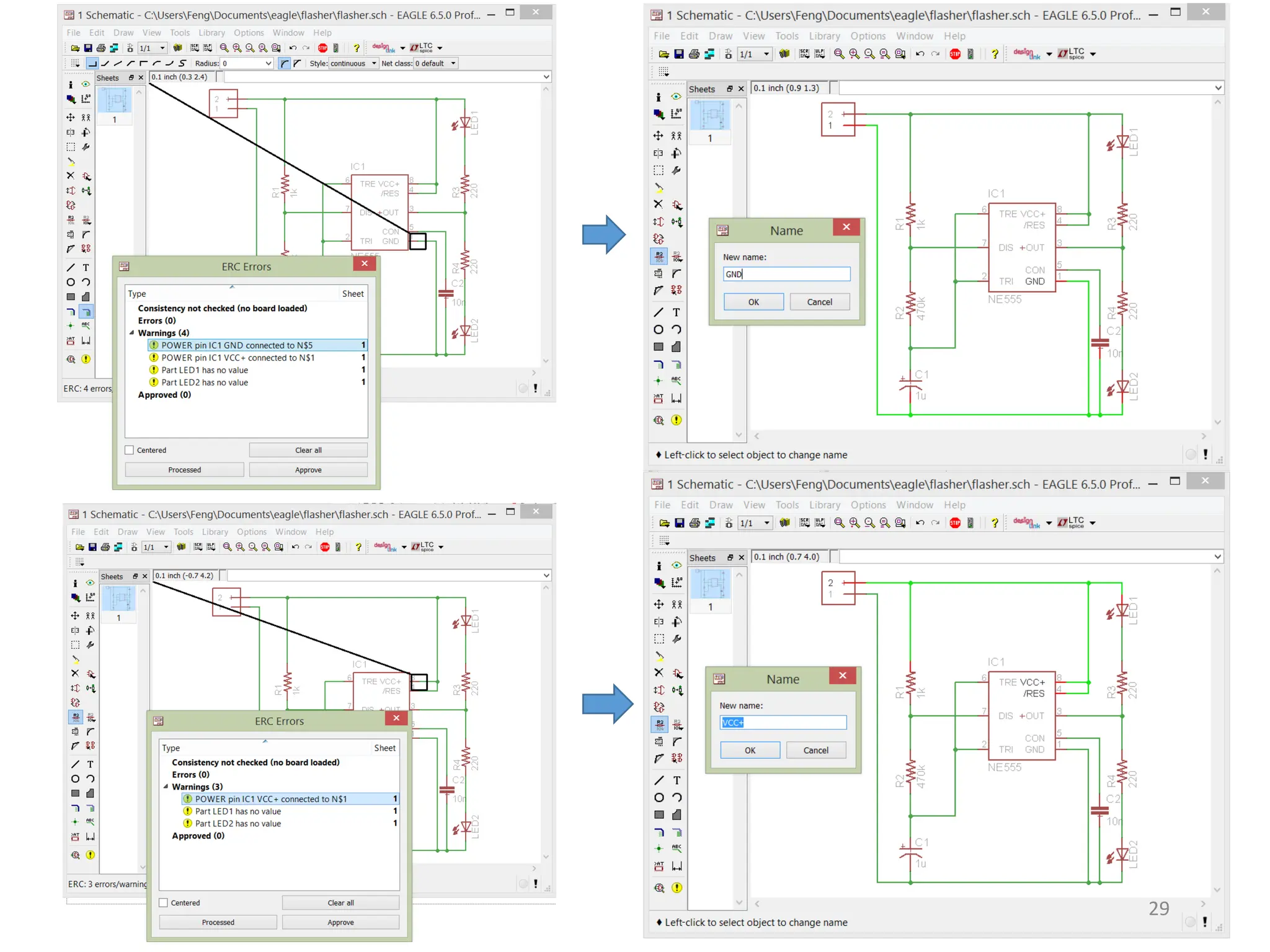Image resolution: width=1270 pixels, height=952 pixels.
Task: Click Clear all in the three-warnings ERC dialog
Action: pyautogui.click(x=340, y=902)
